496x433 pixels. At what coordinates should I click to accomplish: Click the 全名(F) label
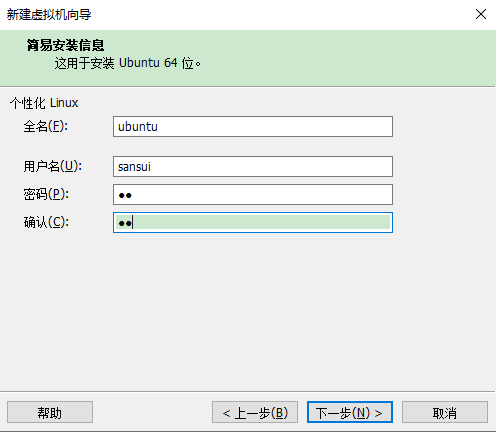coord(46,126)
